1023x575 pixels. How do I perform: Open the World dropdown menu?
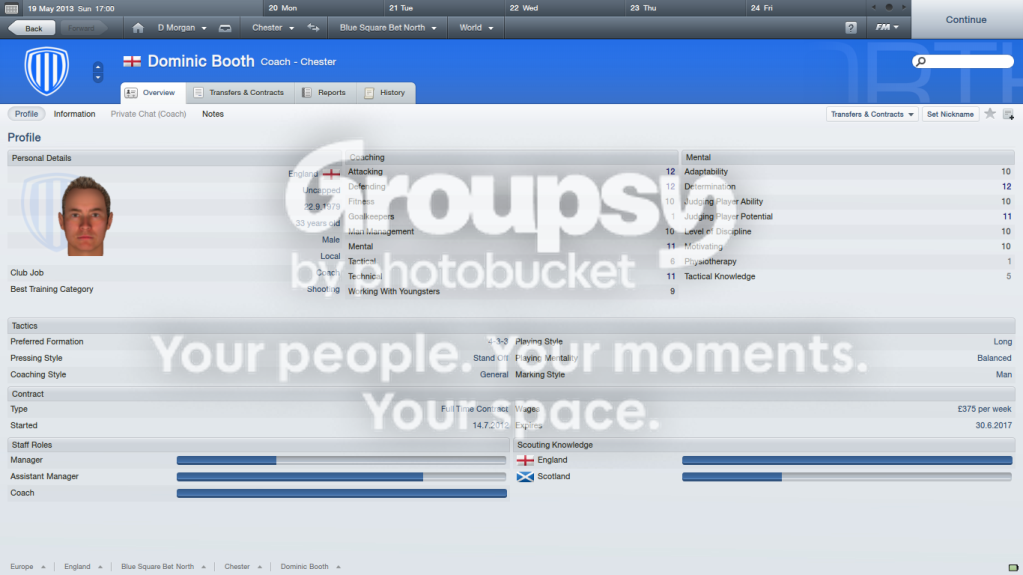(476, 28)
